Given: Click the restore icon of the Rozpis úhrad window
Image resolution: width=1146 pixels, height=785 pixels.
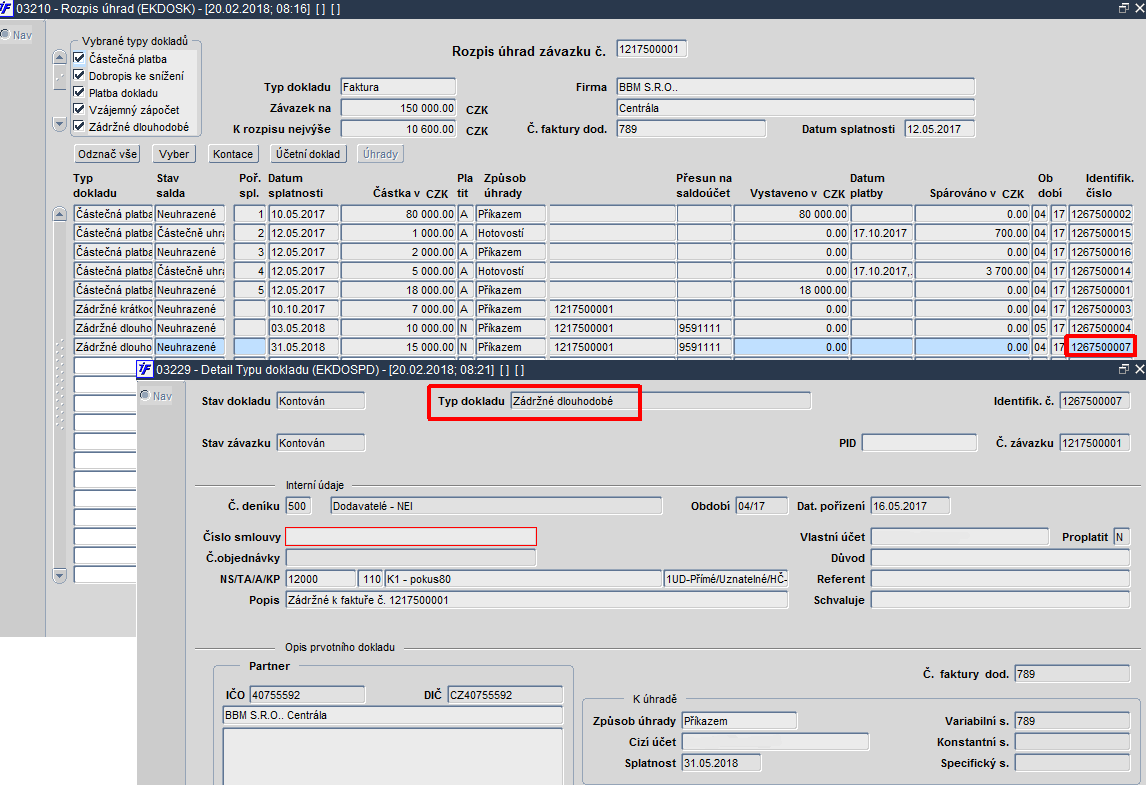Looking at the screenshot, I should (x=1123, y=8).
